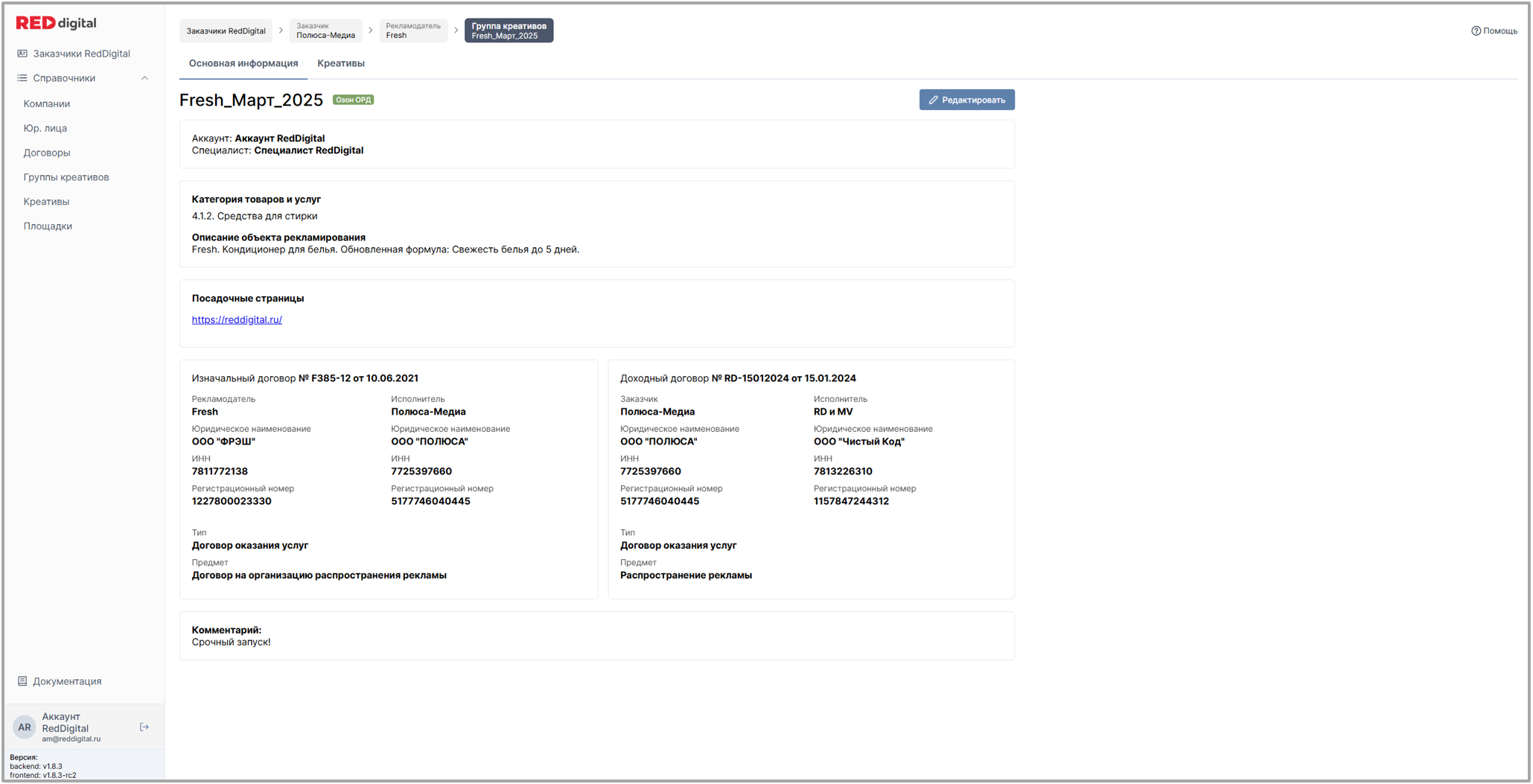Viewport: 1533px width, 784px height.
Task: Click legal name ООО "ФРЭШ"
Action: (x=223, y=442)
